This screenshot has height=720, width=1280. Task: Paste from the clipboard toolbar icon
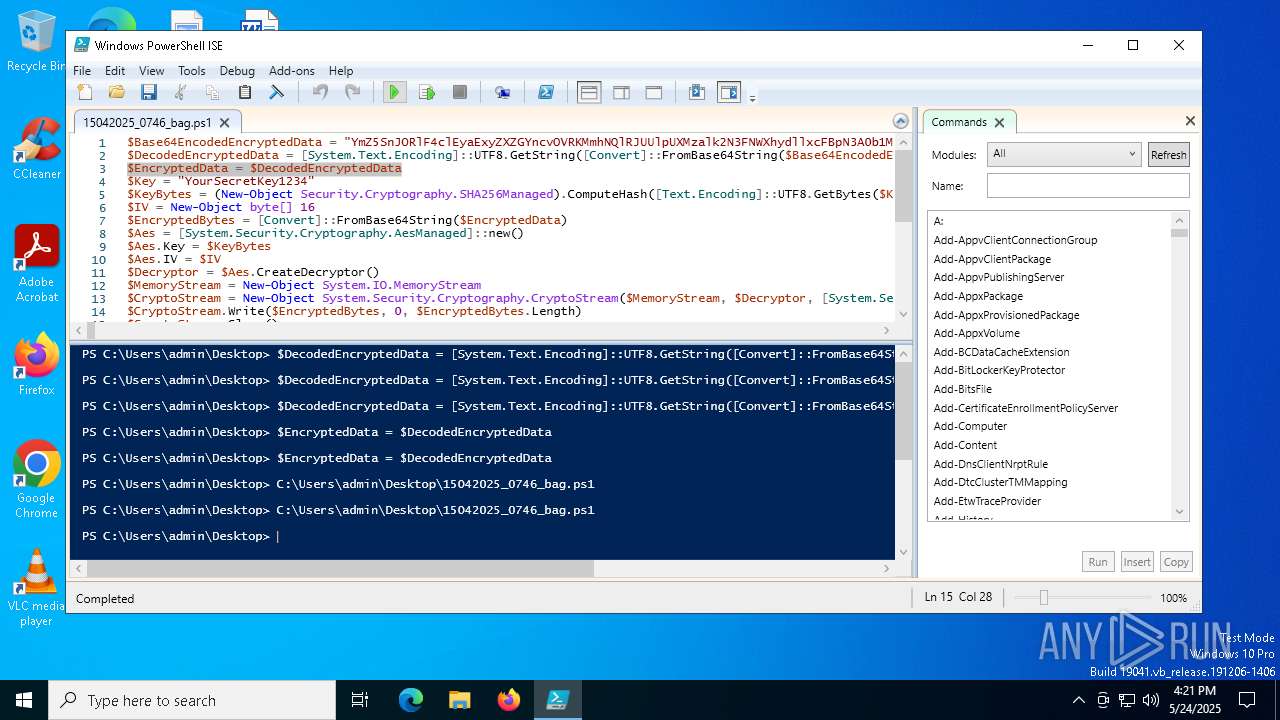click(245, 92)
